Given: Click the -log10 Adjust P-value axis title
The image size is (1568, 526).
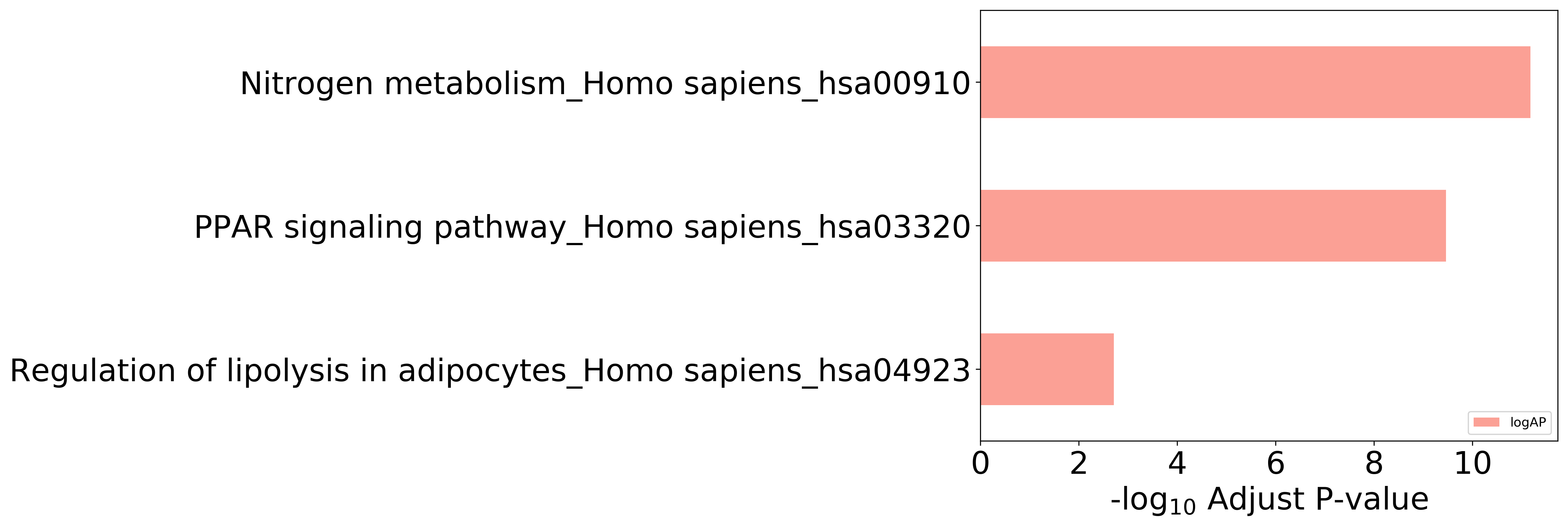Looking at the screenshot, I should pyautogui.click(x=1269, y=501).
